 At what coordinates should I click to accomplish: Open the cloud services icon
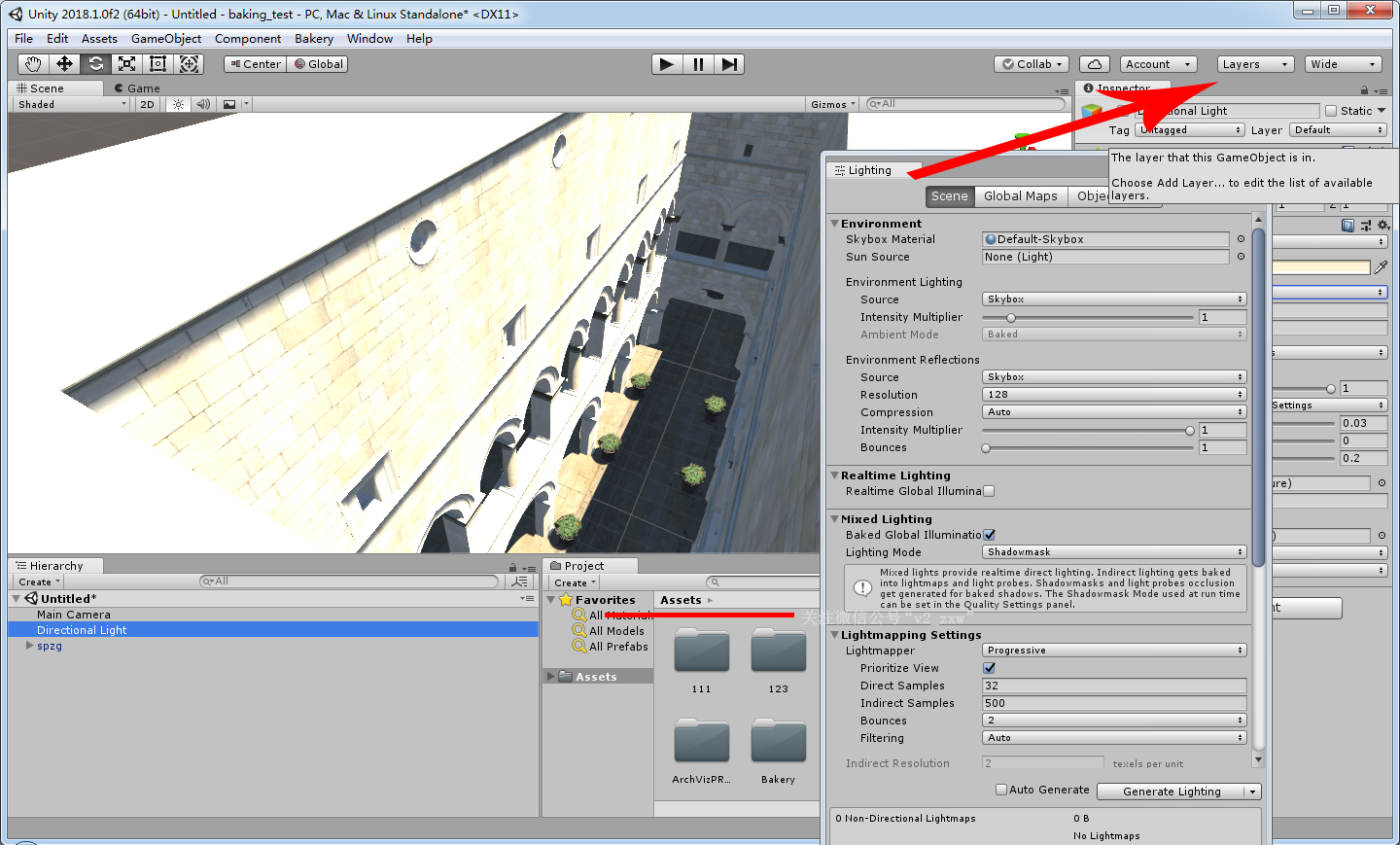click(1094, 64)
